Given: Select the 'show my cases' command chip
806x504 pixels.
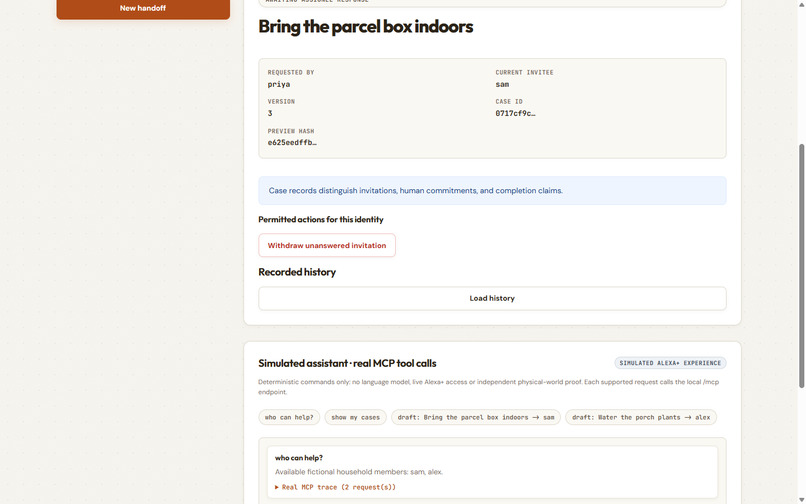Looking at the screenshot, I should (355, 417).
